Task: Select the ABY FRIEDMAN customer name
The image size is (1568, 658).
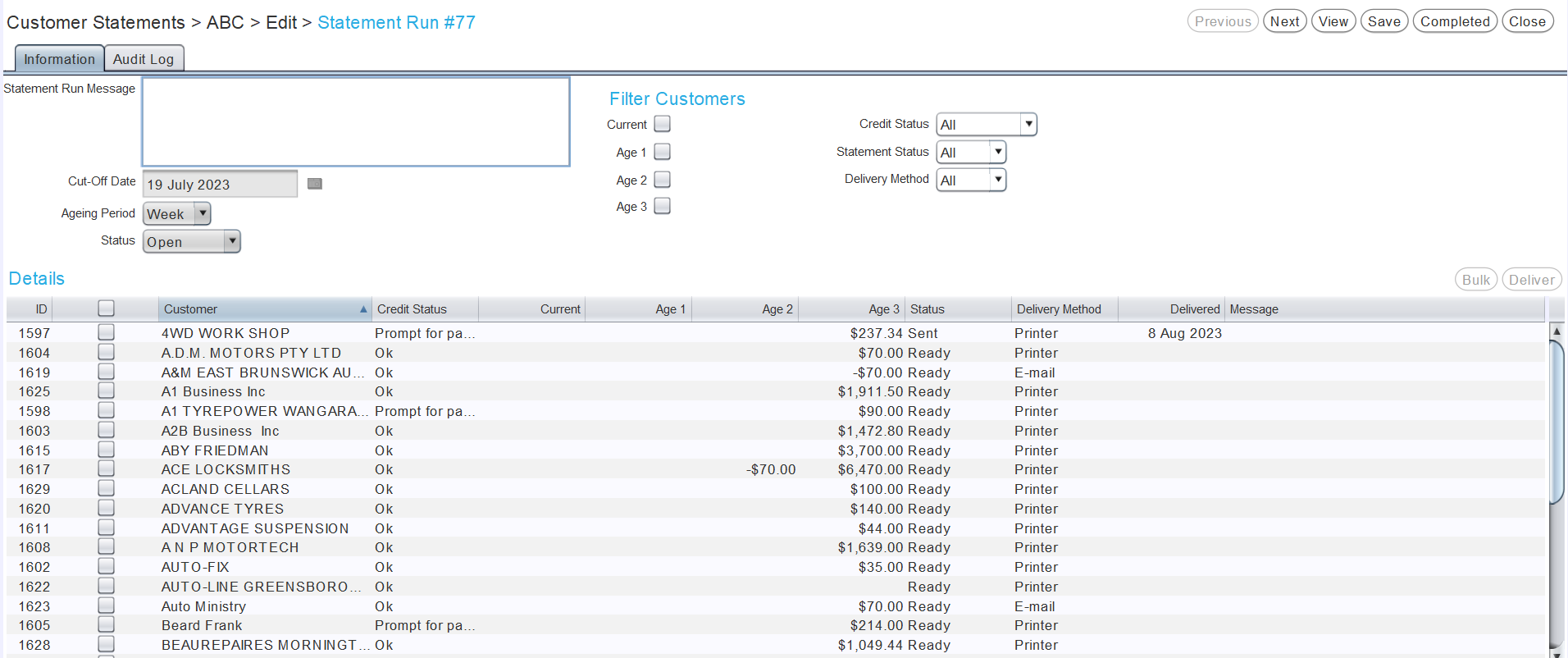Action: (x=215, y=450)
